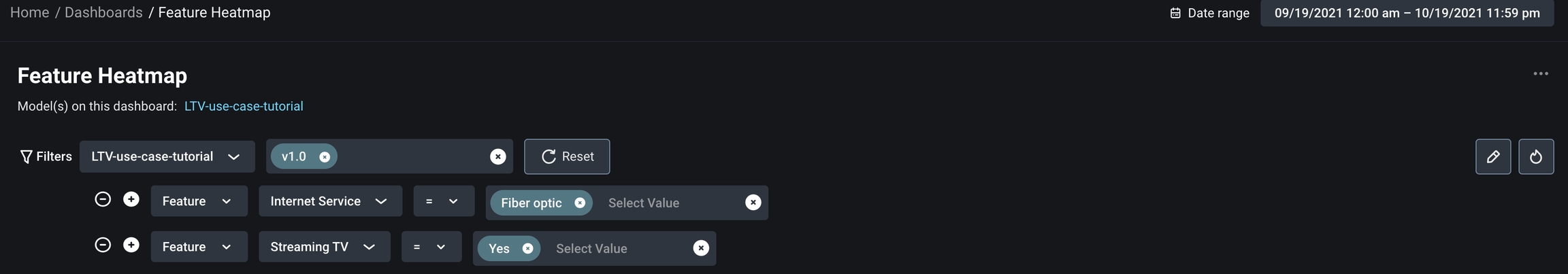Open the LTV-use-case-tutorial model link
The image size is (1568, 274).
click(244, 106)
